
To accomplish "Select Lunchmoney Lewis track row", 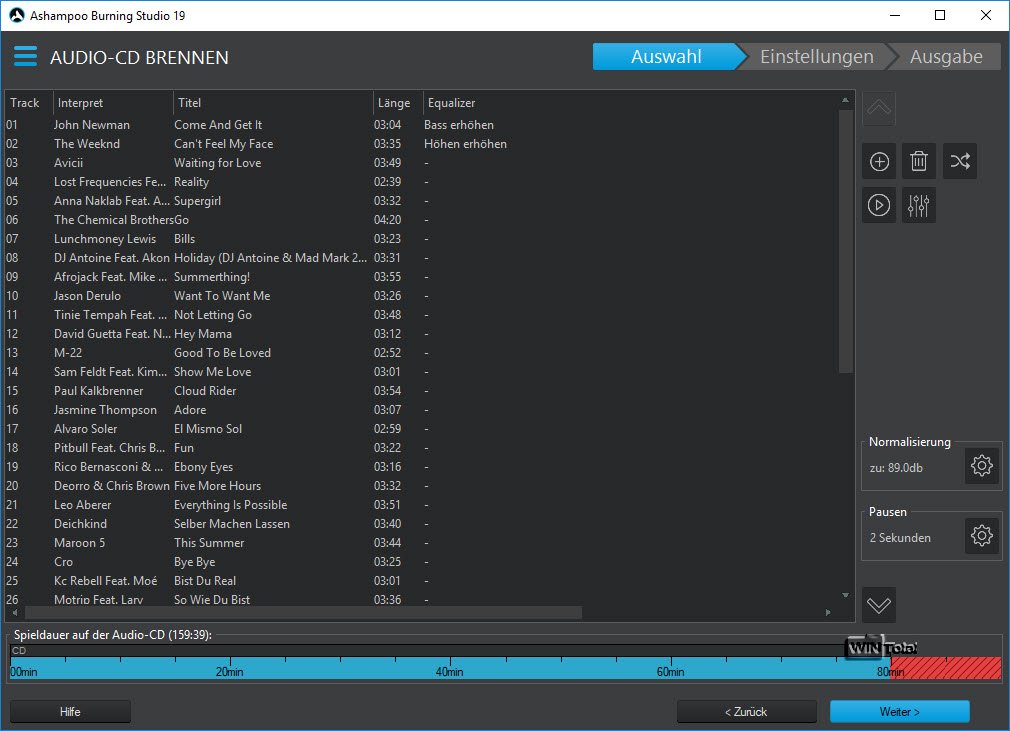I will 422,239.
